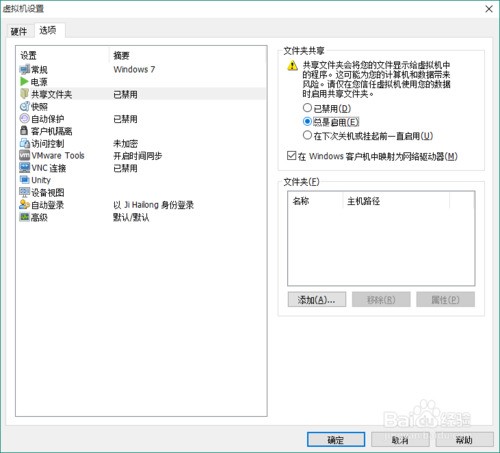Choose the 自动保护 AutoProtect icon

[25, 119]
